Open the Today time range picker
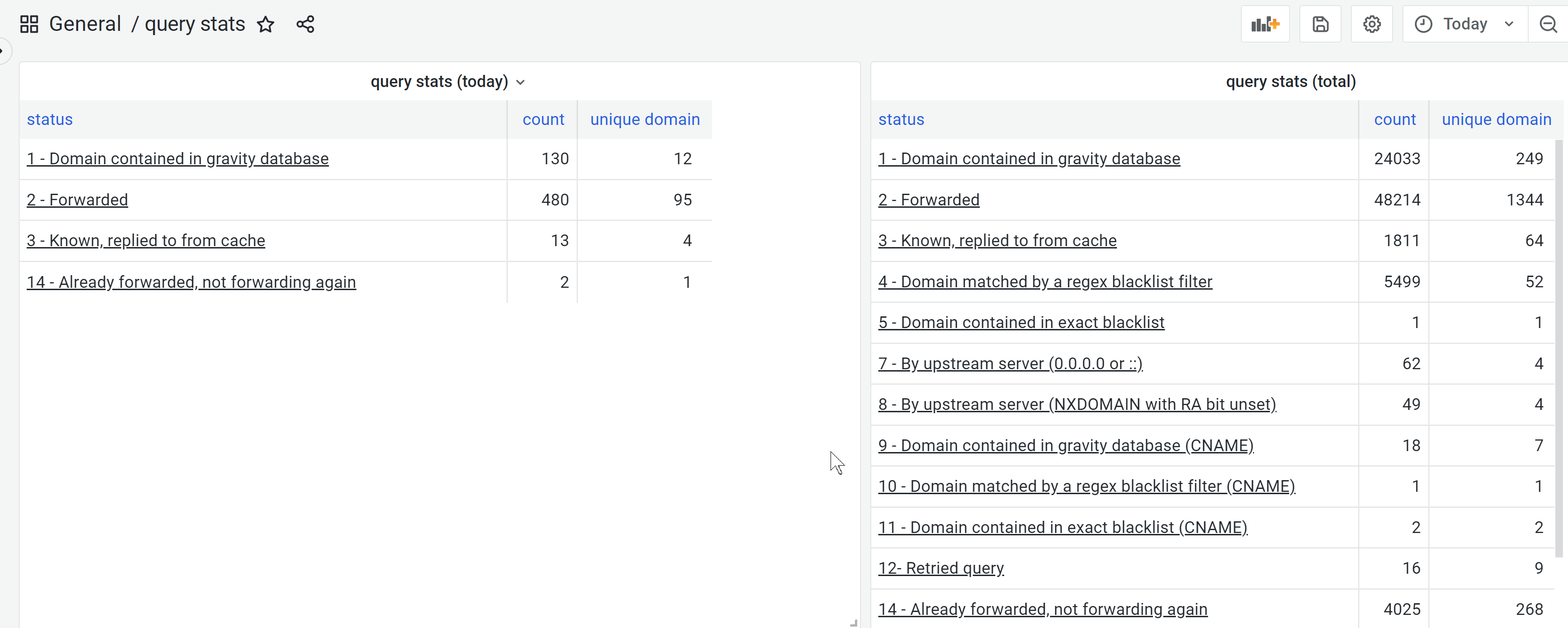The image size is (1568, 628). click(x=1465, y=24)
